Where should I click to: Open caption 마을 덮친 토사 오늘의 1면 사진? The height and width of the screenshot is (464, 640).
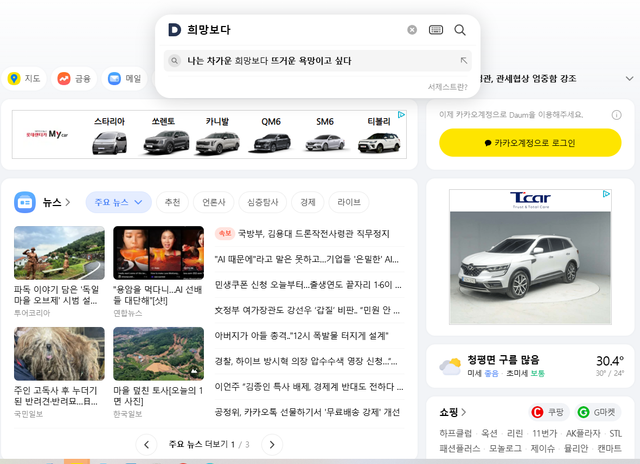coord(158,396)
